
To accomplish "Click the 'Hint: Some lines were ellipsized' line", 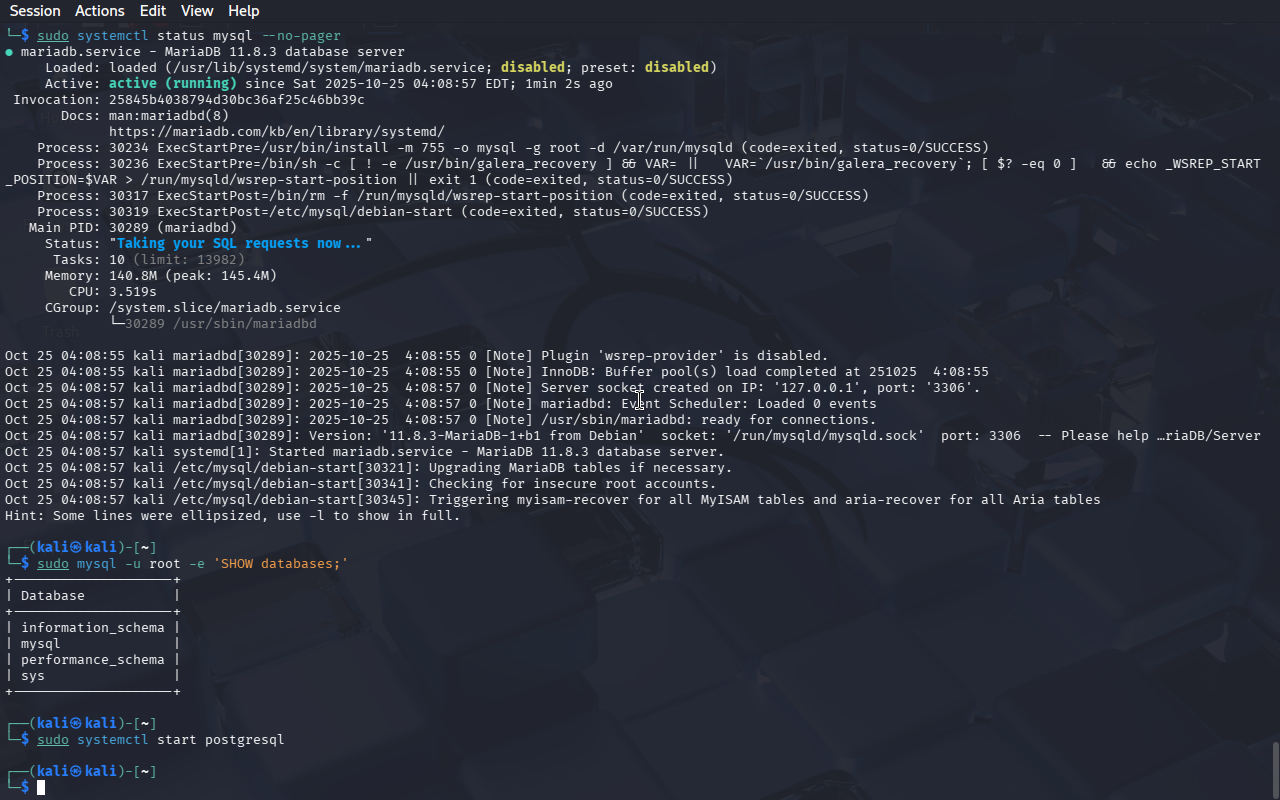I will 232,516.
